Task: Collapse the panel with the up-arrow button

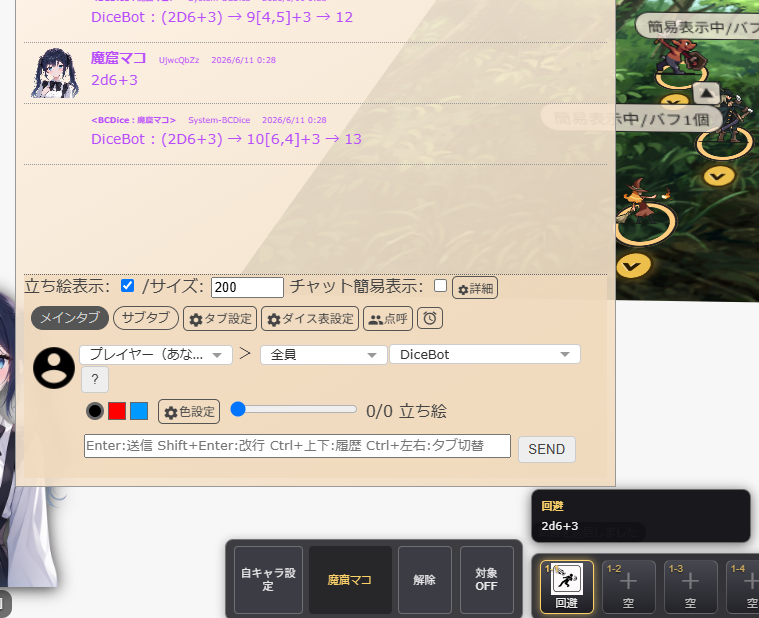Action: (706, 93)
